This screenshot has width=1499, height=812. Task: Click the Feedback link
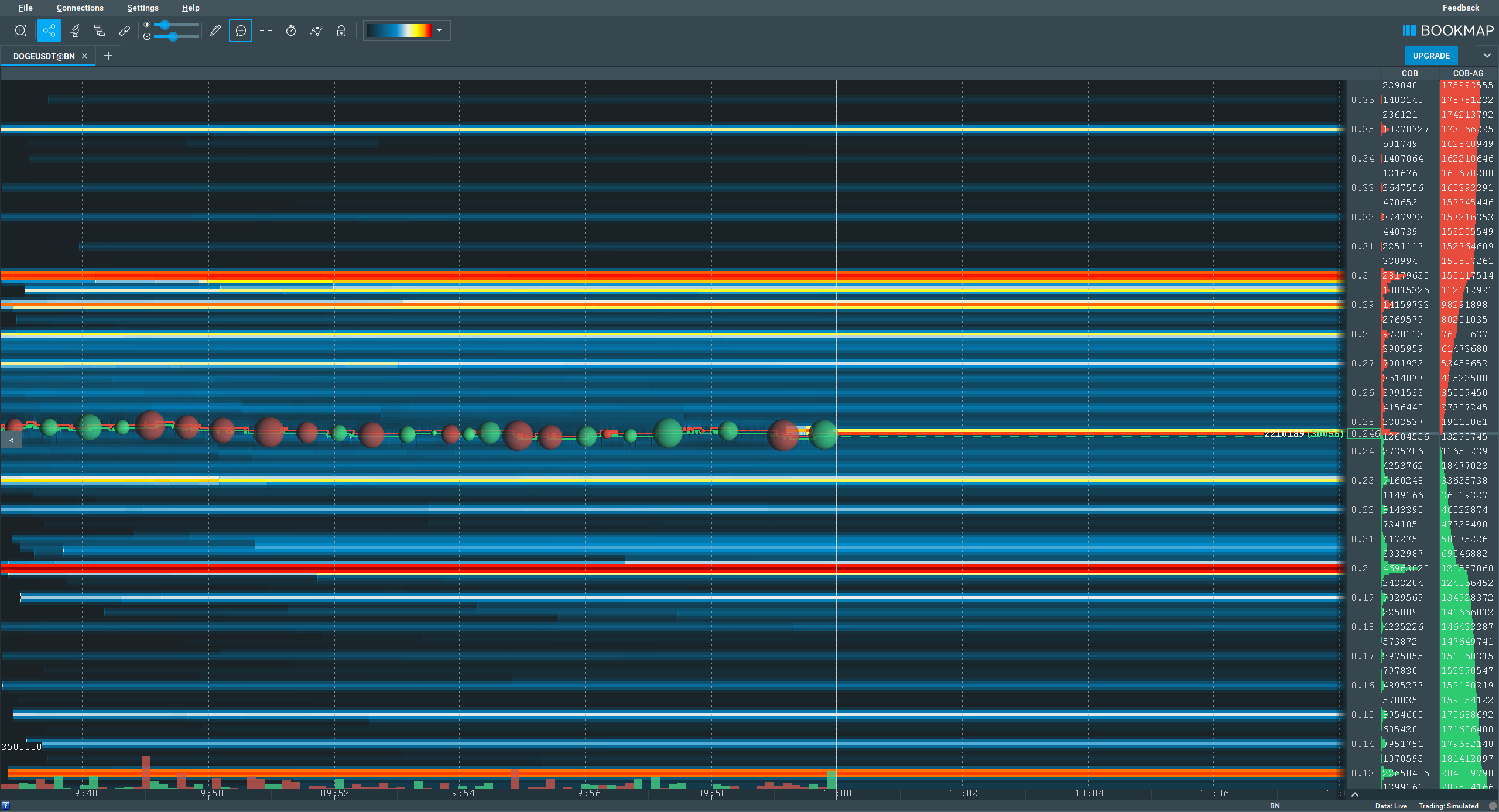click(x=1460, y=8)
